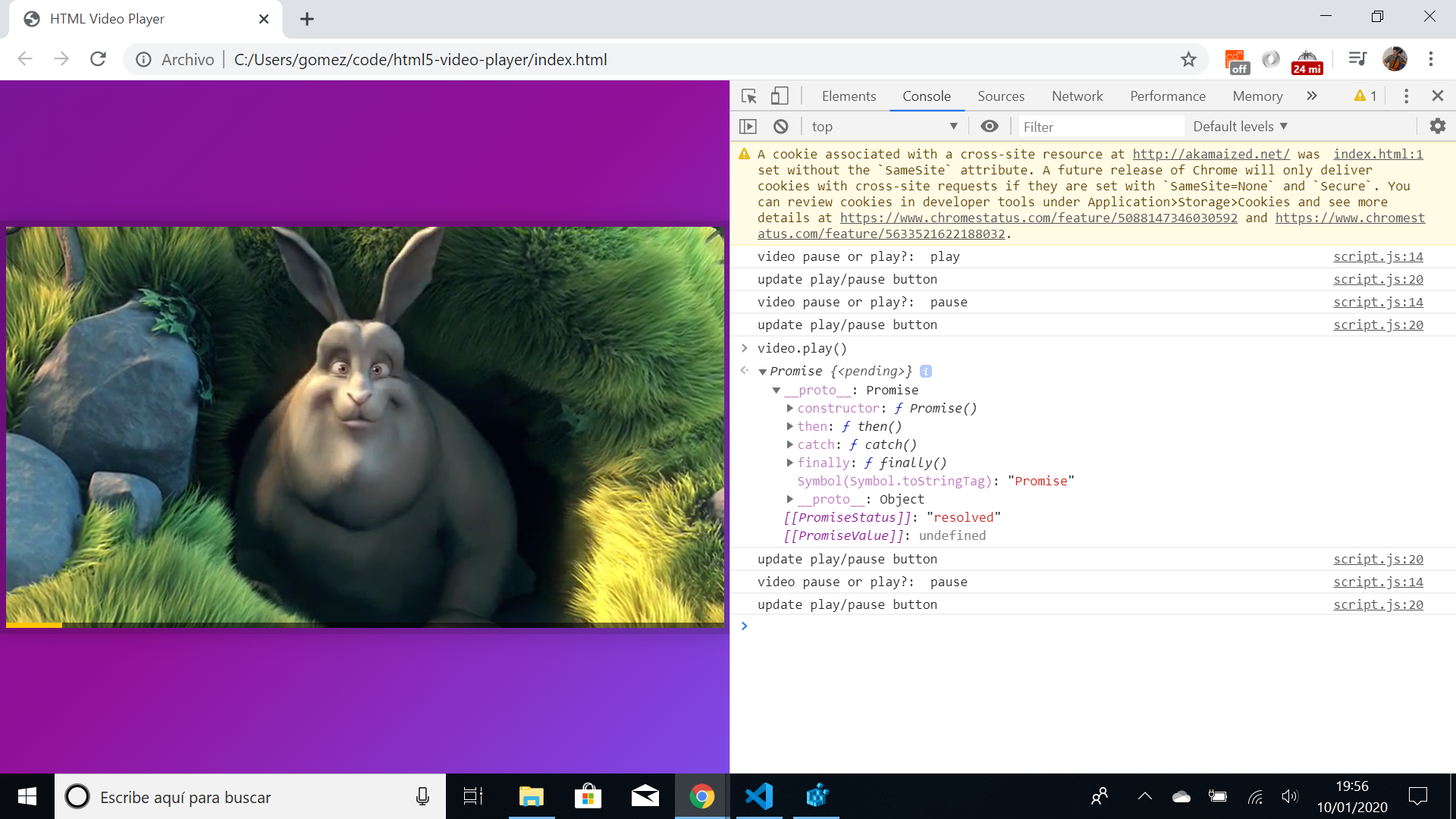Click the warning count indicator icon
The image size is (1456, 819).
pos(1365,96)
